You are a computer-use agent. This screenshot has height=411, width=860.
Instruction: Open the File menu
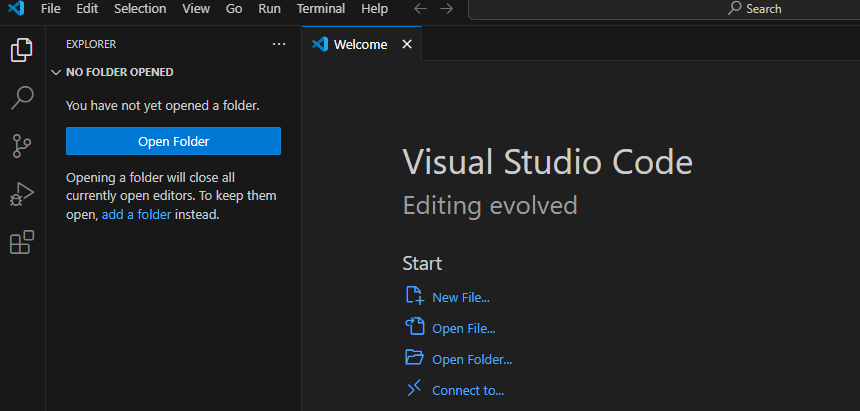point(50,9)
